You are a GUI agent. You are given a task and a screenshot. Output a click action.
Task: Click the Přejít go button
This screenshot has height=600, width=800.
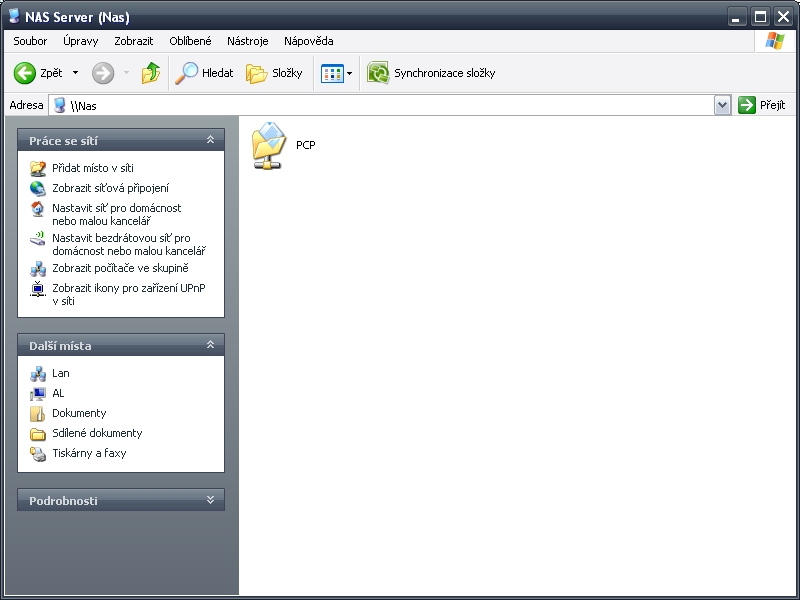762,105
